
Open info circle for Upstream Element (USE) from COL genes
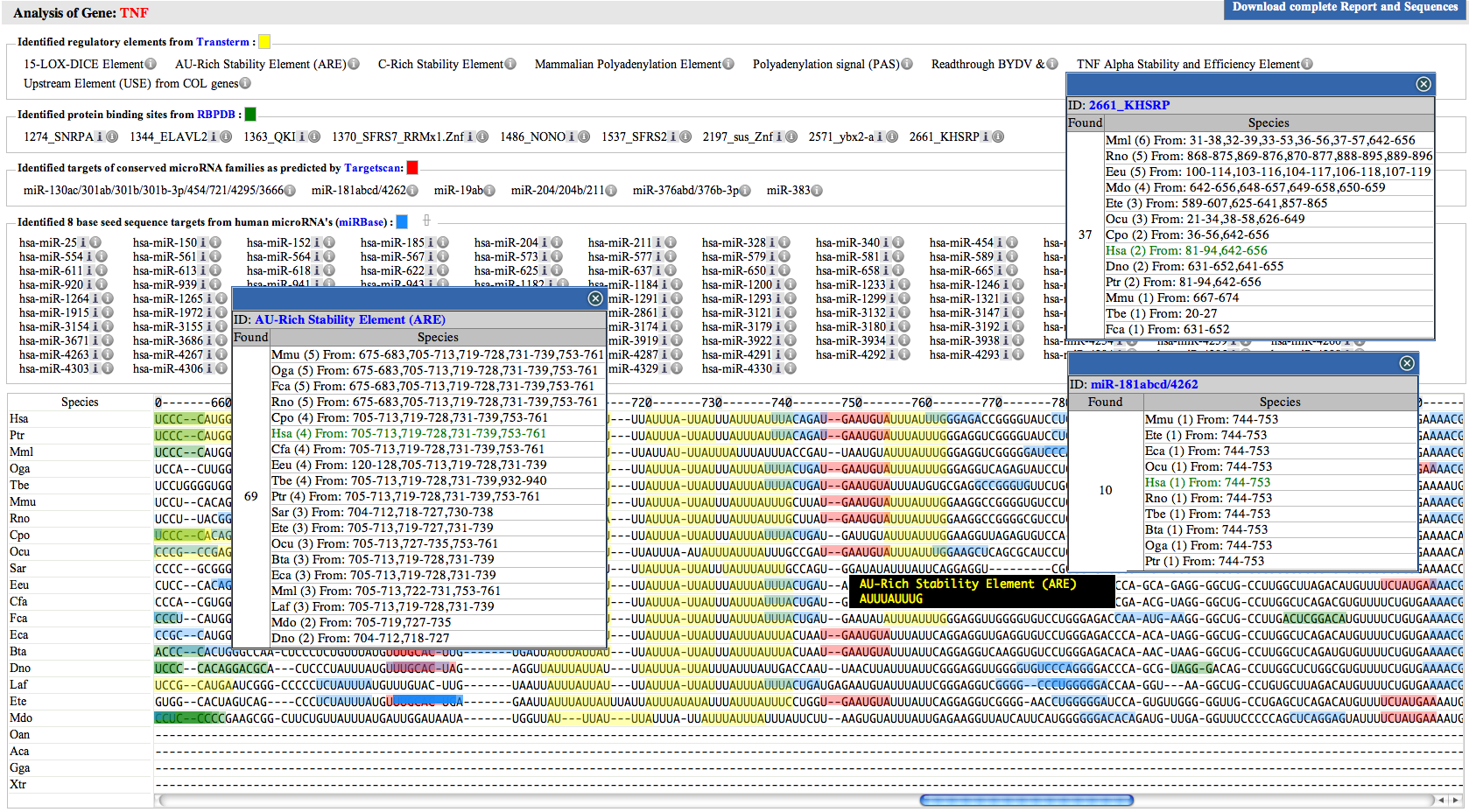point(245,83)
